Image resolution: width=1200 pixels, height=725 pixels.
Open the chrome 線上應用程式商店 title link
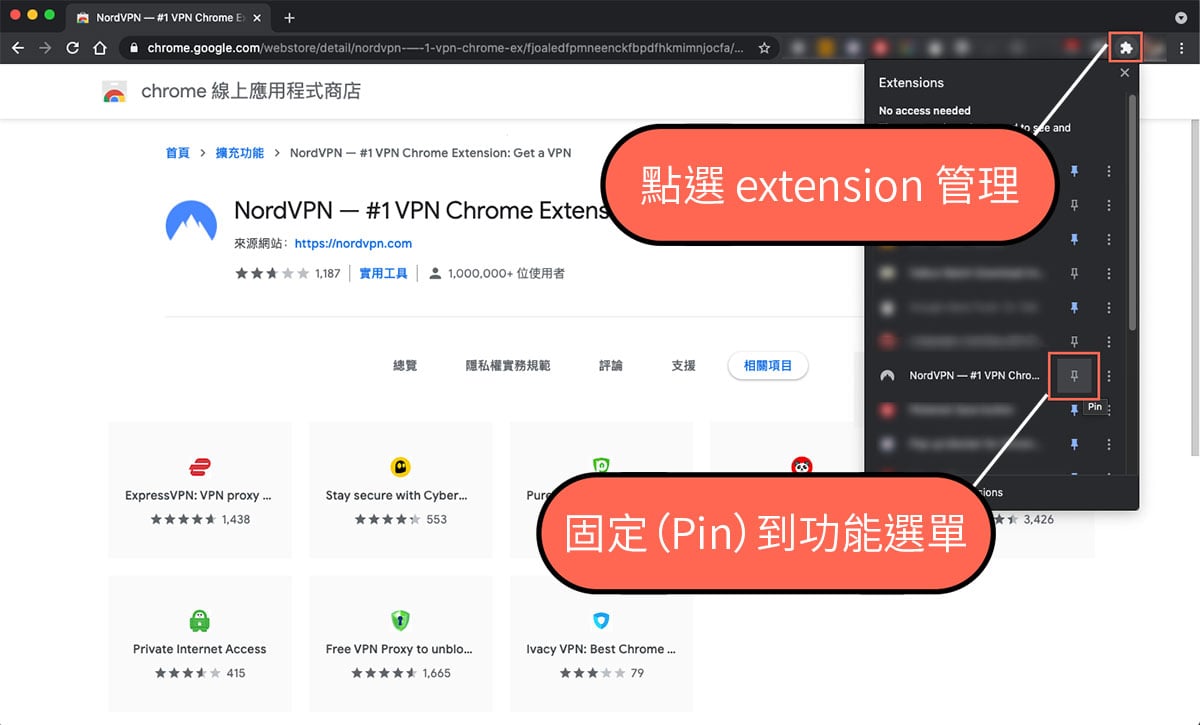coord(251,92)
